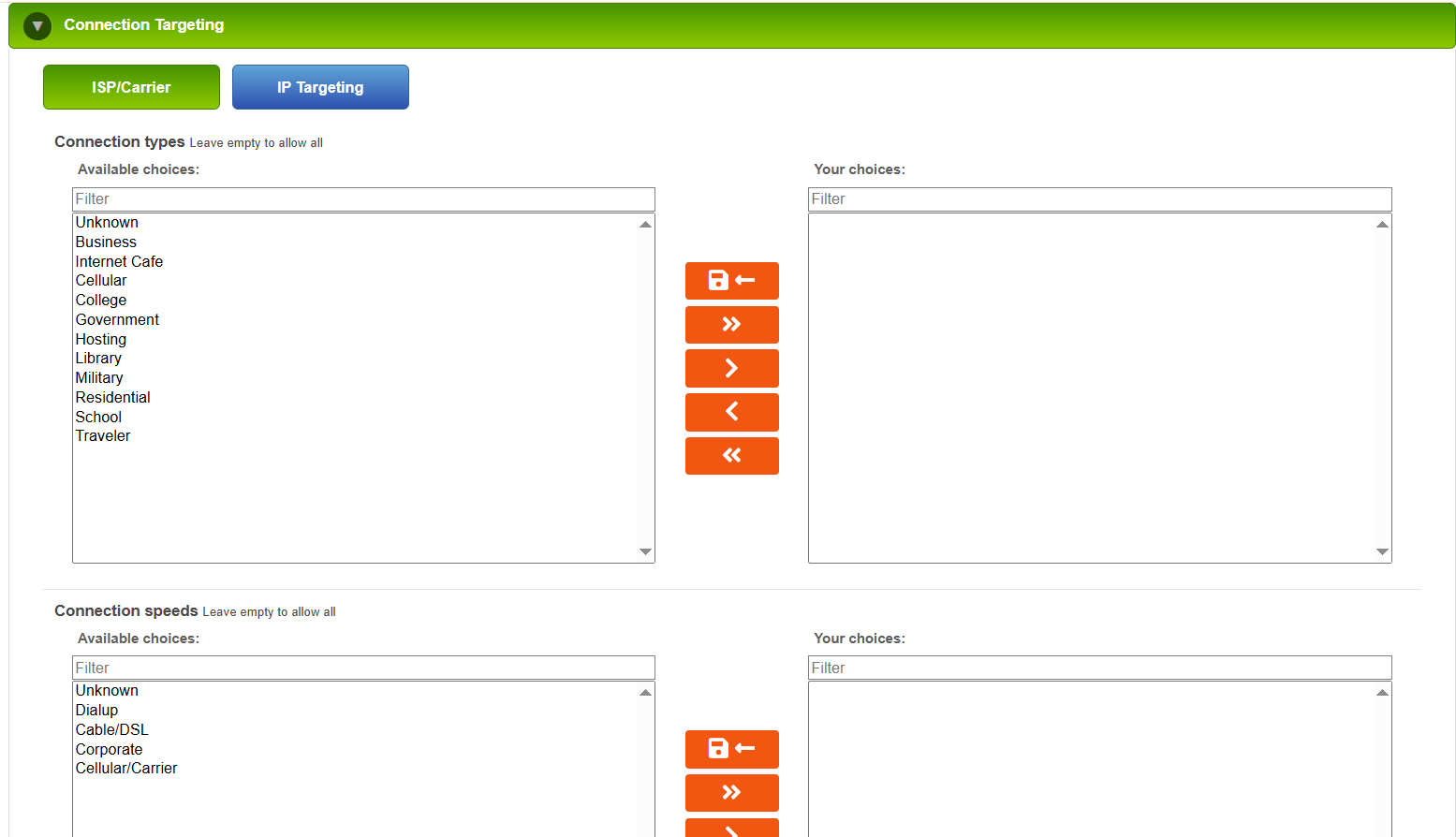
Task: Click the available connection types Filter field
Action: 363,199
